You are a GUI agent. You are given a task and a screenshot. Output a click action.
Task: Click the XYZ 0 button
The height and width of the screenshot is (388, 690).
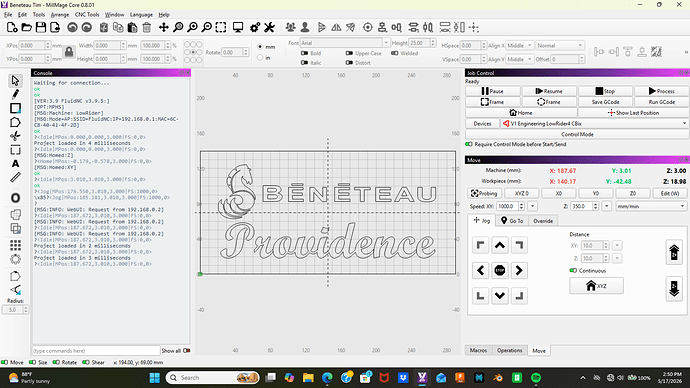[521, 194]
